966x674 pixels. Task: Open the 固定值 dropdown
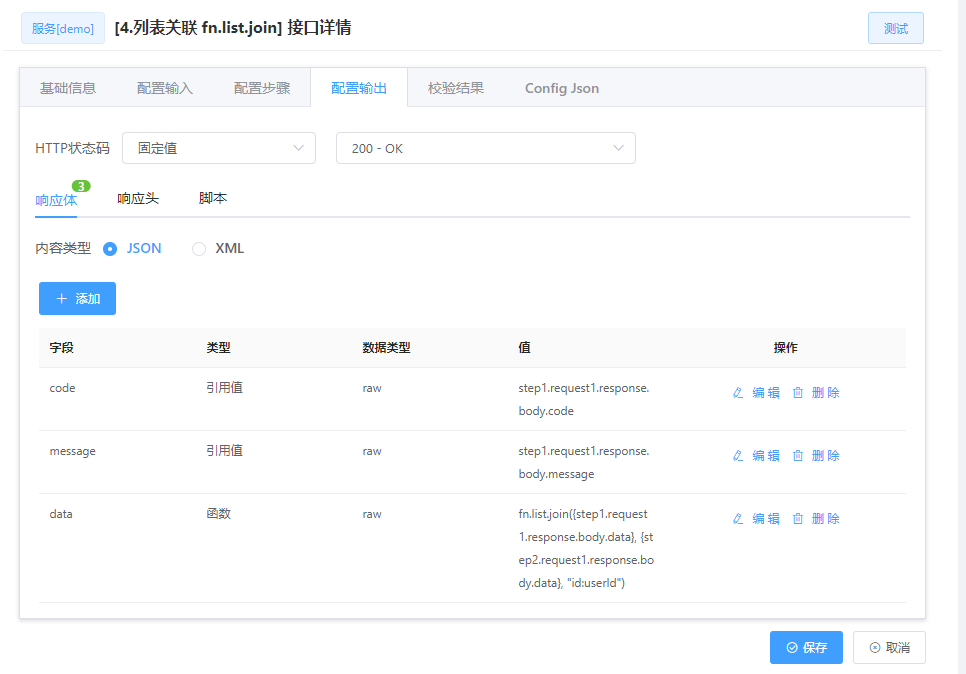(218, 147)
